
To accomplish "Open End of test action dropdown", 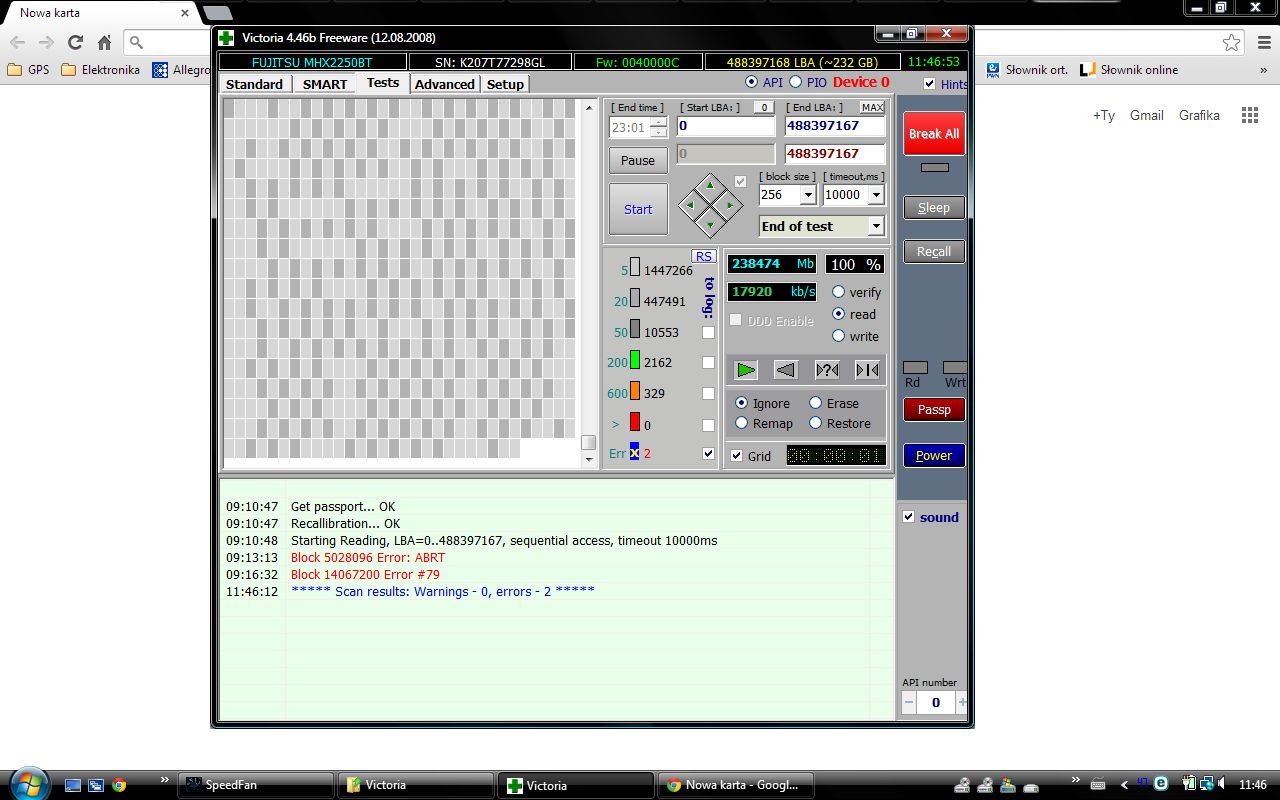I will (876, 226).
